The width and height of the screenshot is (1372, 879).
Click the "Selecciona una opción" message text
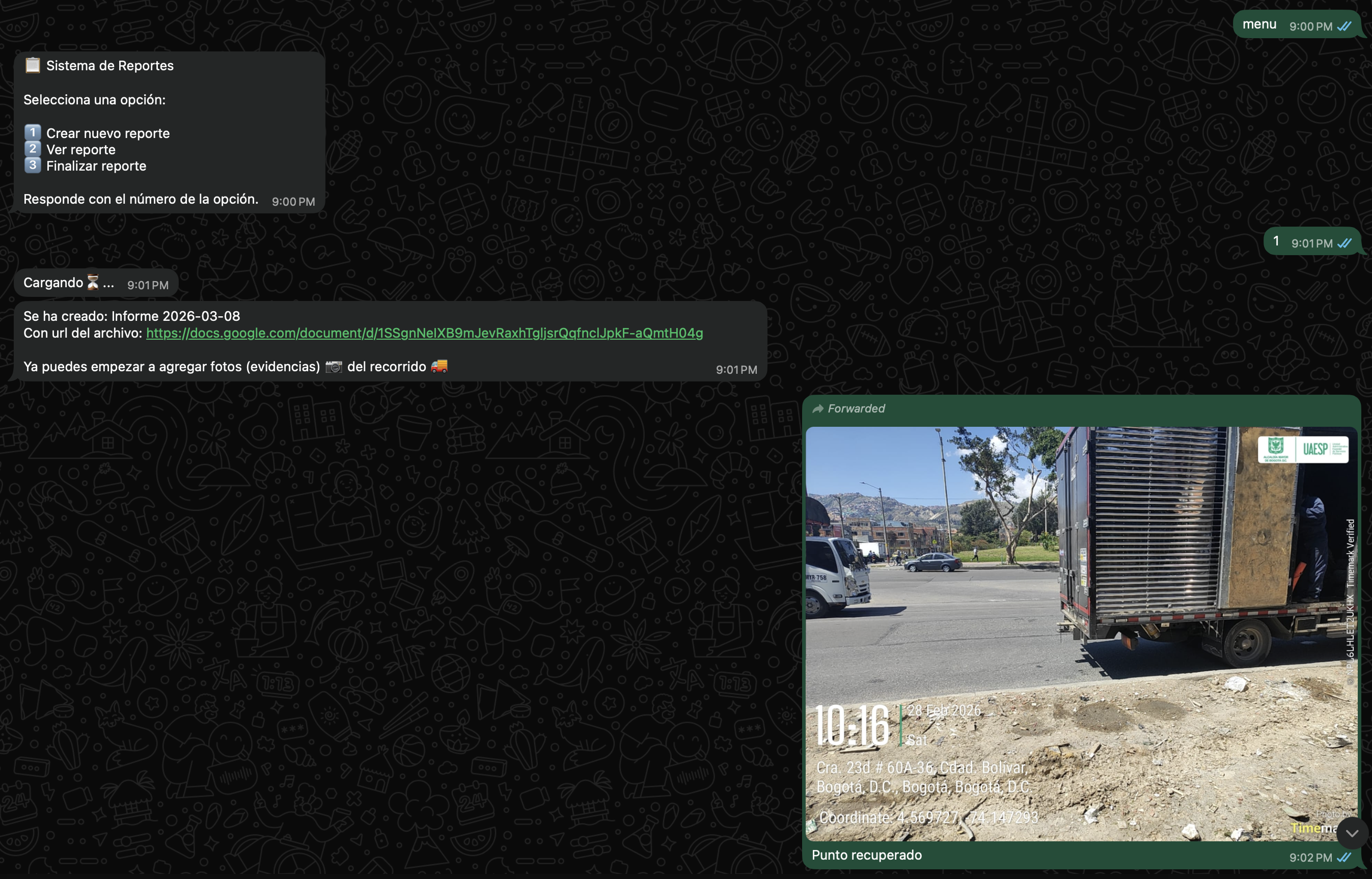click(94, 100)
